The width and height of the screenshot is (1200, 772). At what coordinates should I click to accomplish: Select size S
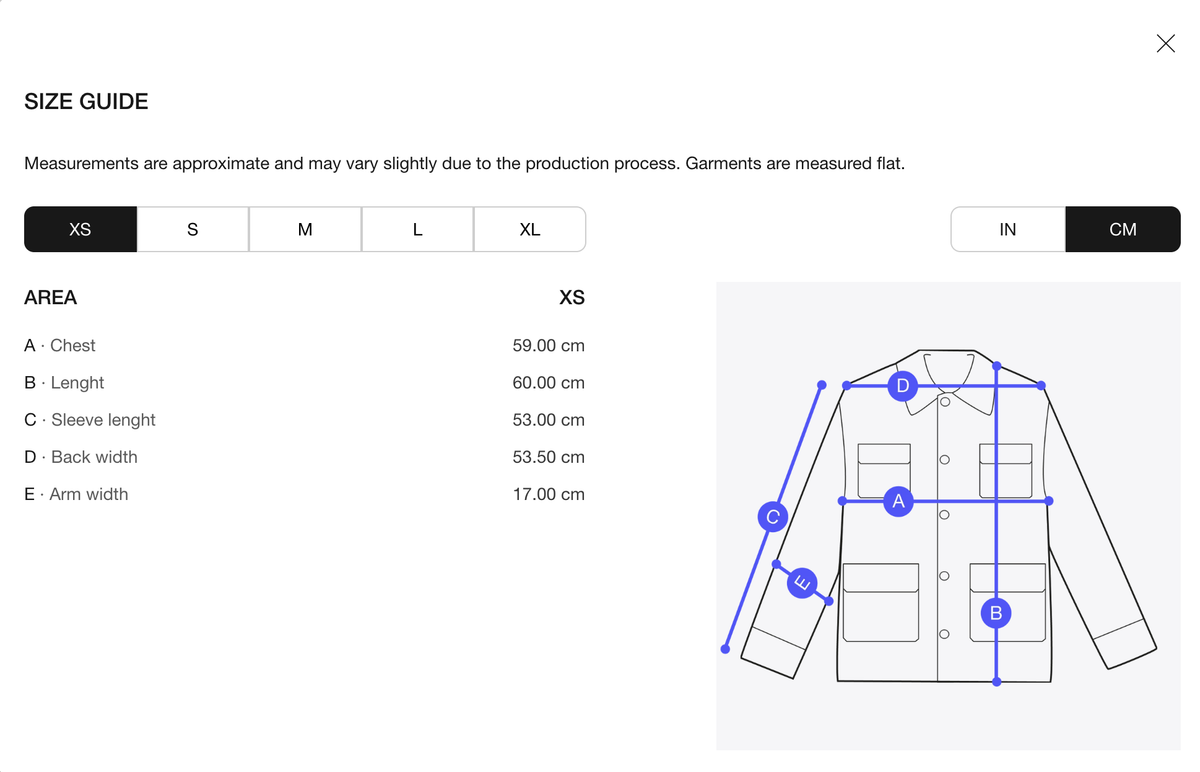193,229
